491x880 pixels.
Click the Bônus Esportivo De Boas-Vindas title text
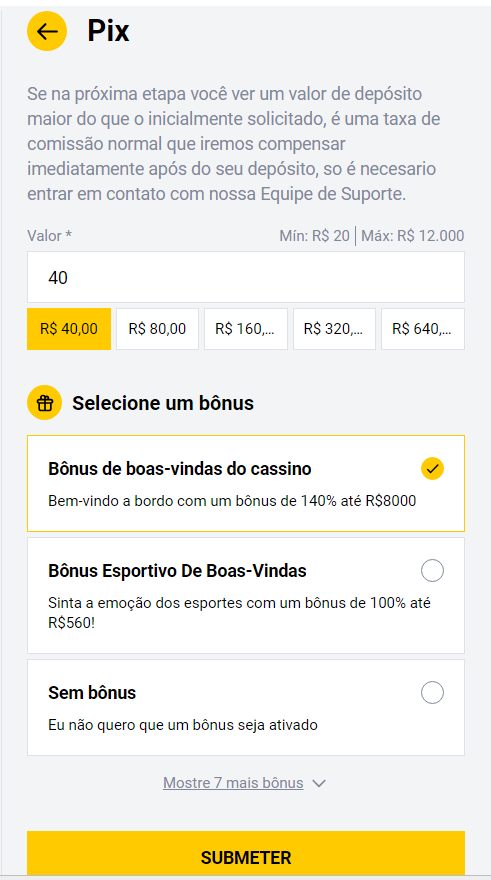click(x=177, y=571)
